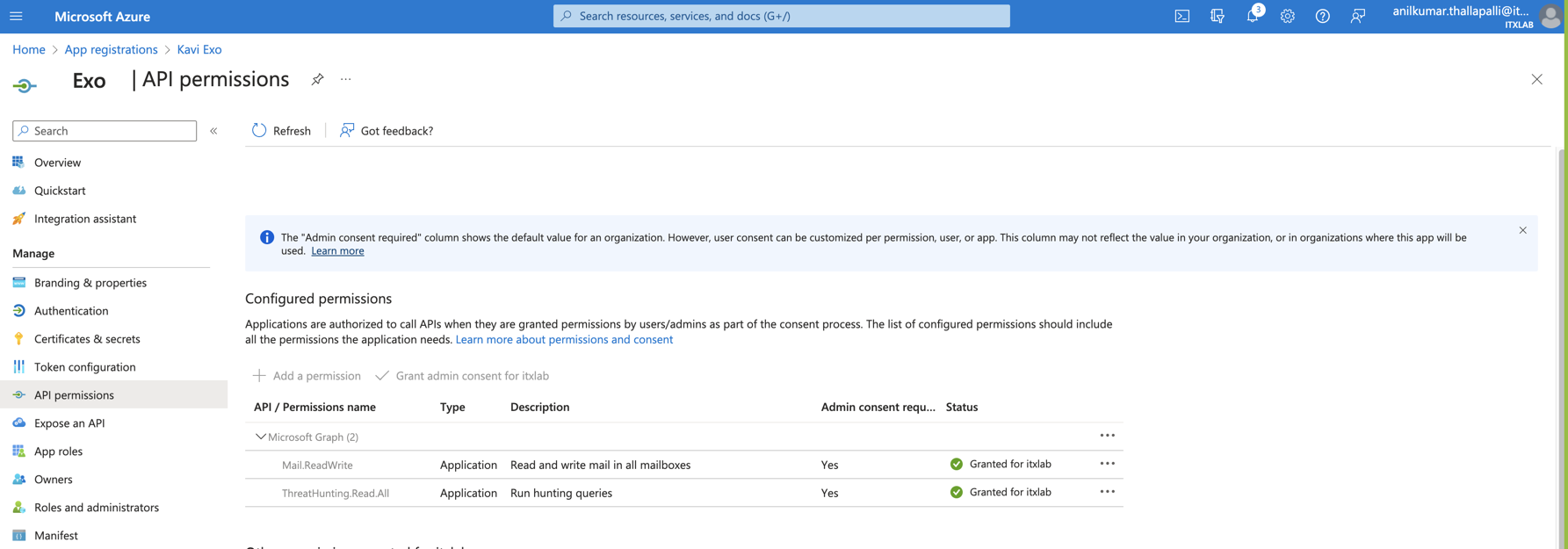Click 'Granted for itxlab' in ThreatHunting.Read.All row
Image resolution: width=1568 pixels, height=549 pixels.
[1010, 492]
